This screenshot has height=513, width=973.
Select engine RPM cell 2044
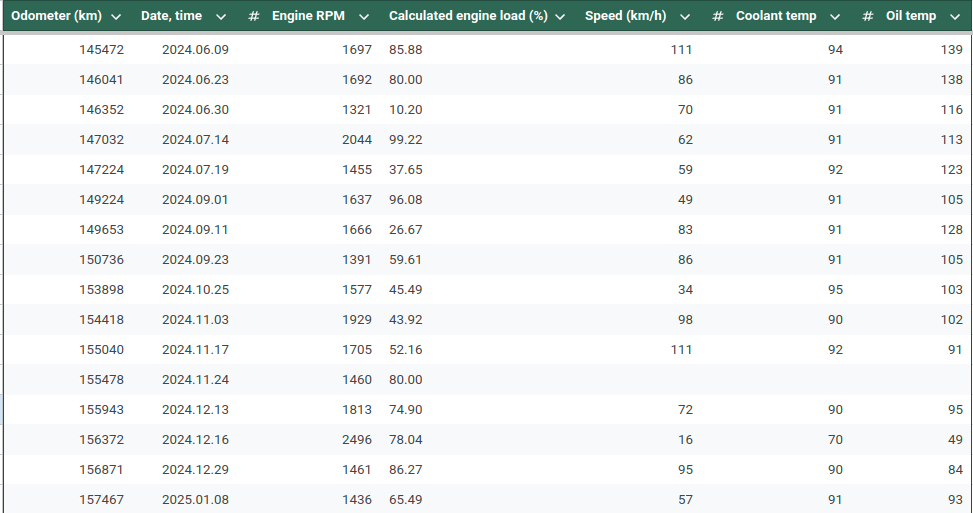(x=357, y=140)
